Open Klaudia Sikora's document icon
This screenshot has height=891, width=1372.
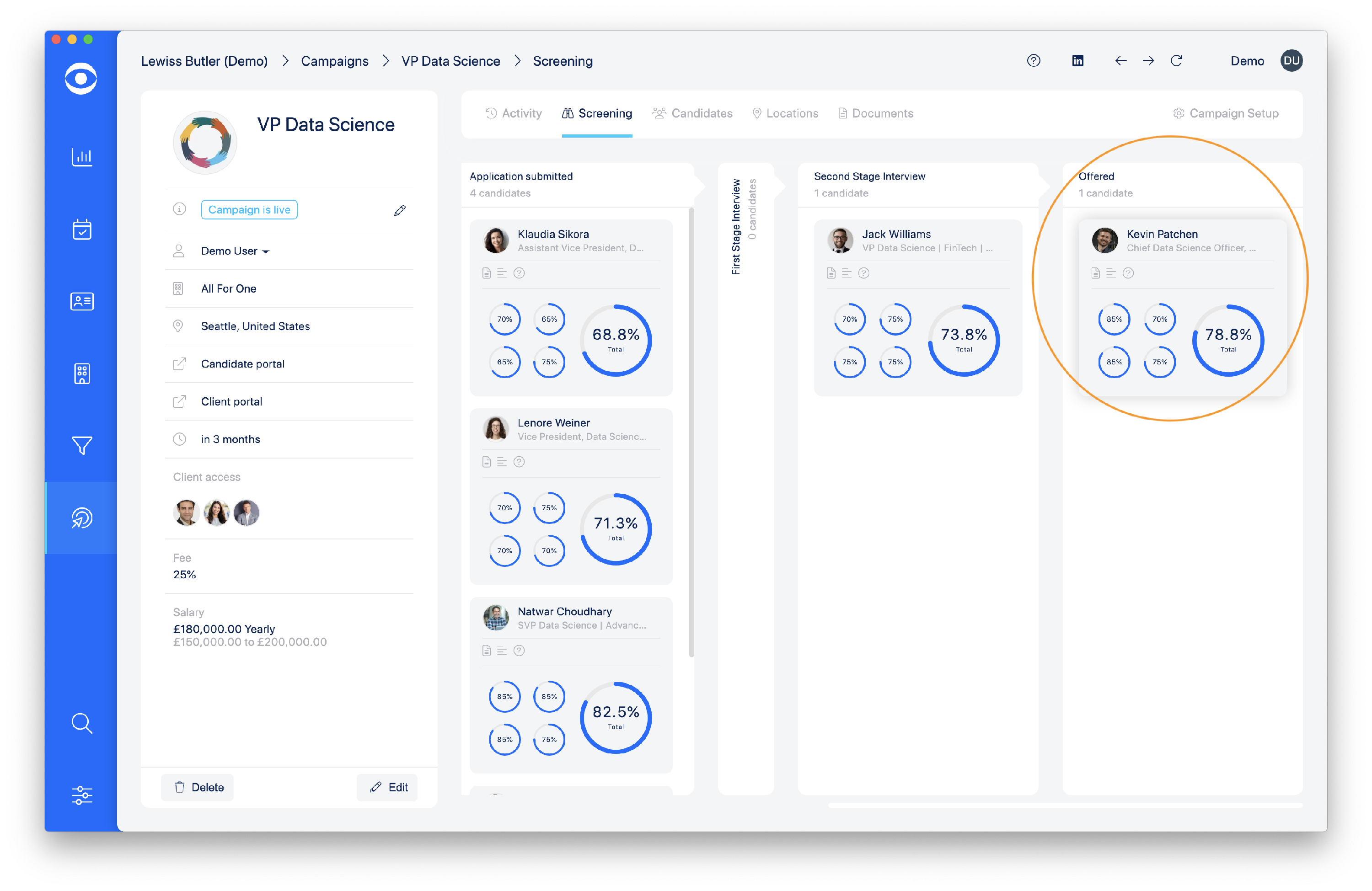click(487, 273)
